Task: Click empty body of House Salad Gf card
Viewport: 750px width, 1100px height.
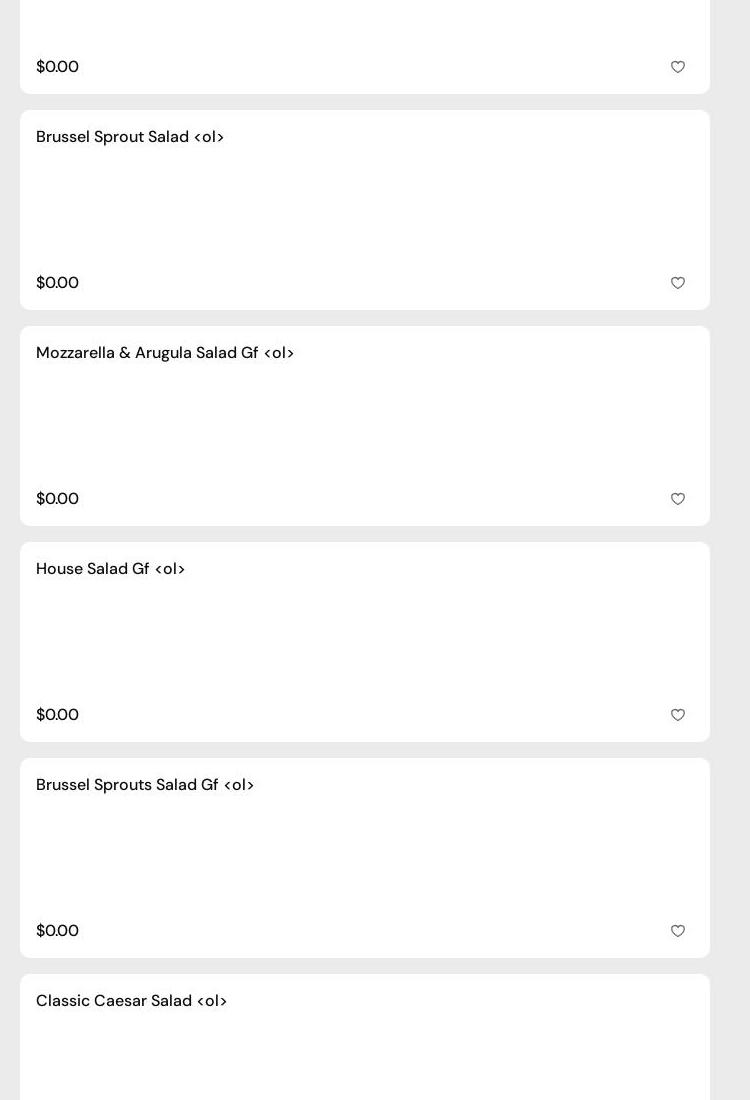Action: click(x=365, y=642)
